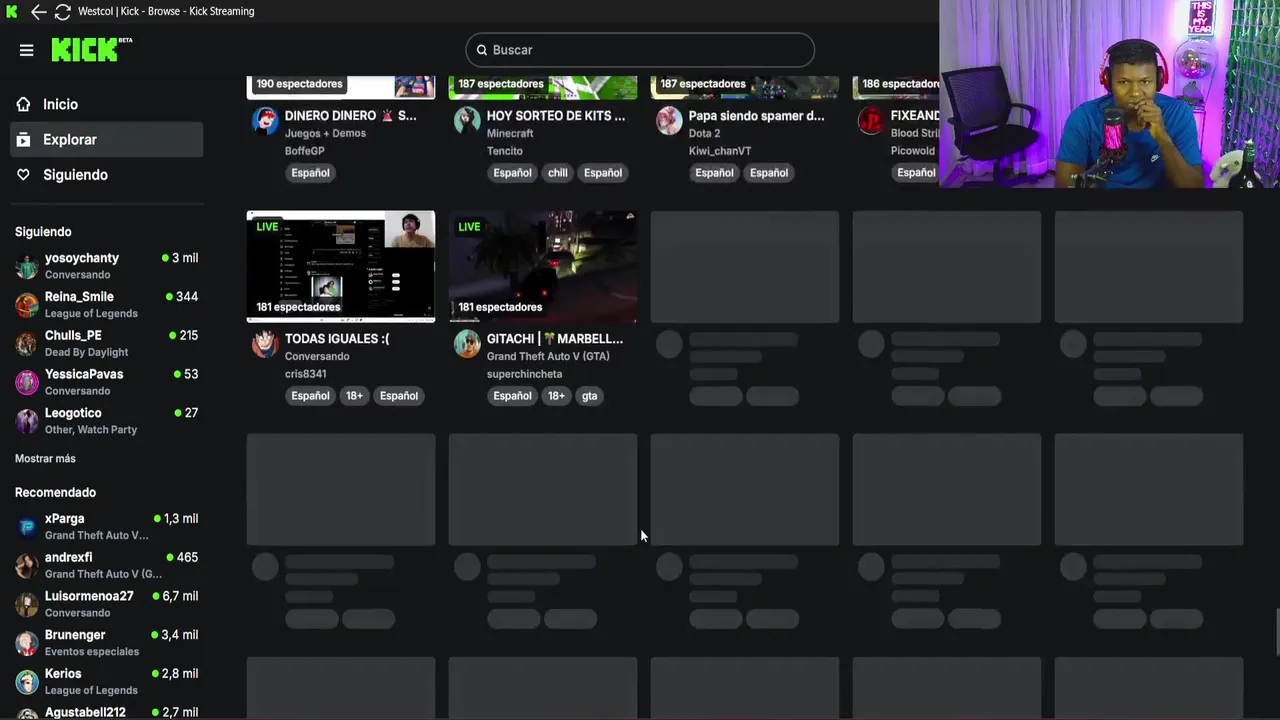Viewport: 1280px width, 720px height.
Task: Click Picowold streamer avatar
Action: point(871,121)
